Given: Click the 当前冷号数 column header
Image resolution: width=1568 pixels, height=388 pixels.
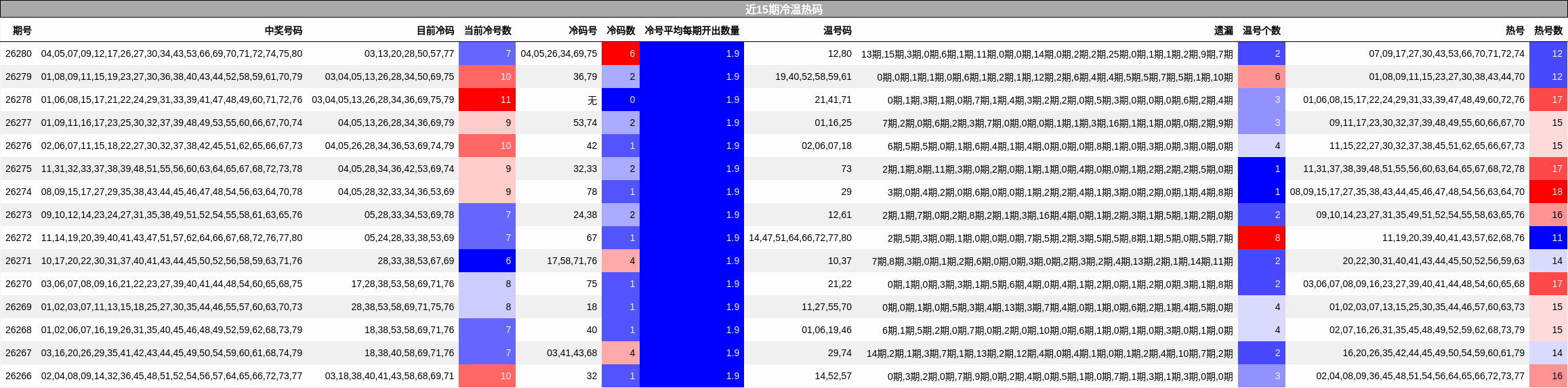Looking at the screenshot, I should [x=487, y=30].
